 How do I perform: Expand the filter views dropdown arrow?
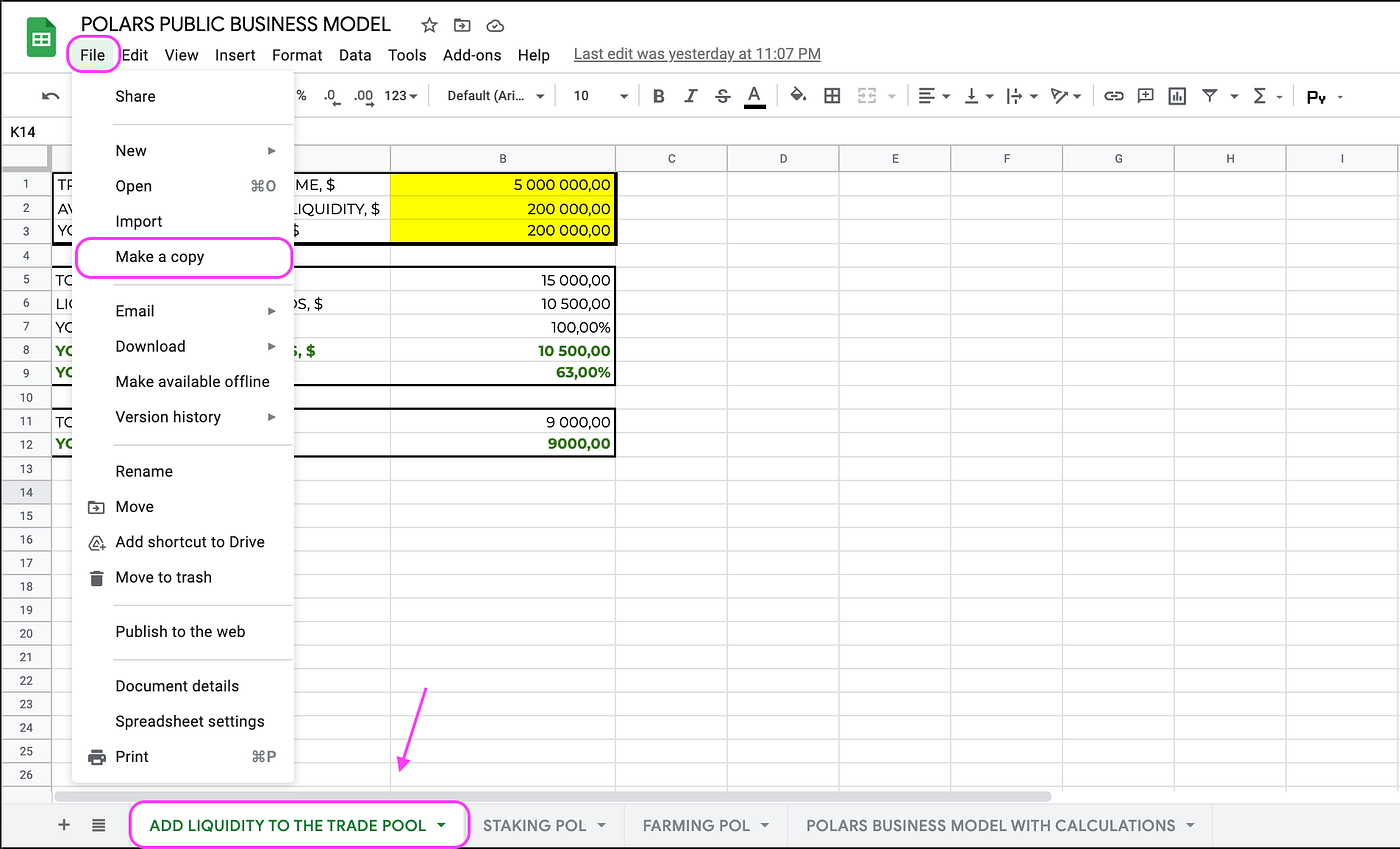tap(1234, 97)
